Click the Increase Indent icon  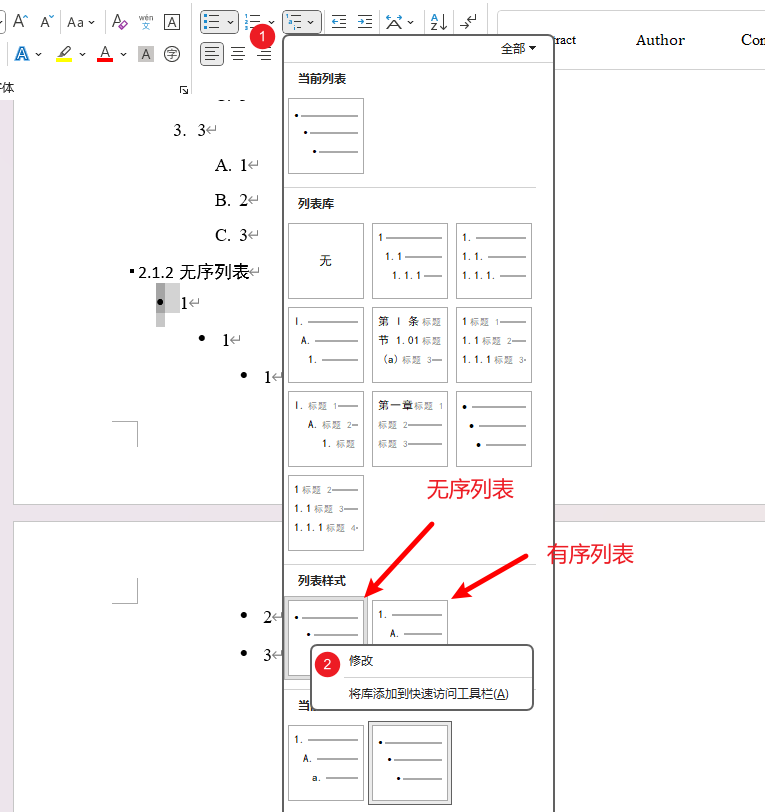click(365, 22)
